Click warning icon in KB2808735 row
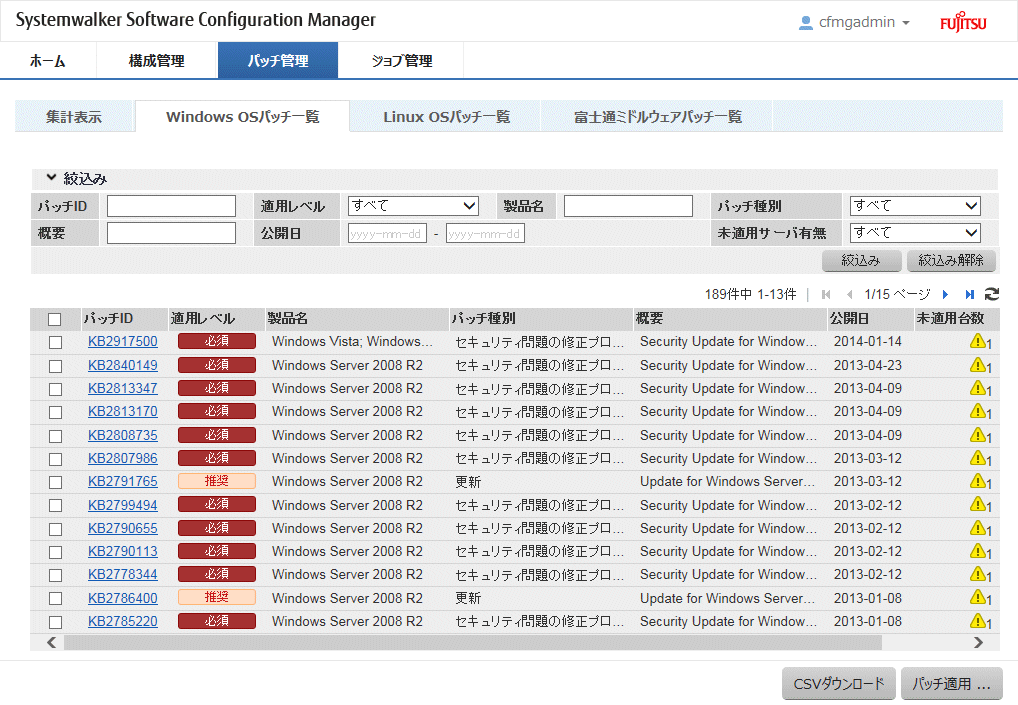Viewport: 1018px width, 705px height. coord(978,435)
